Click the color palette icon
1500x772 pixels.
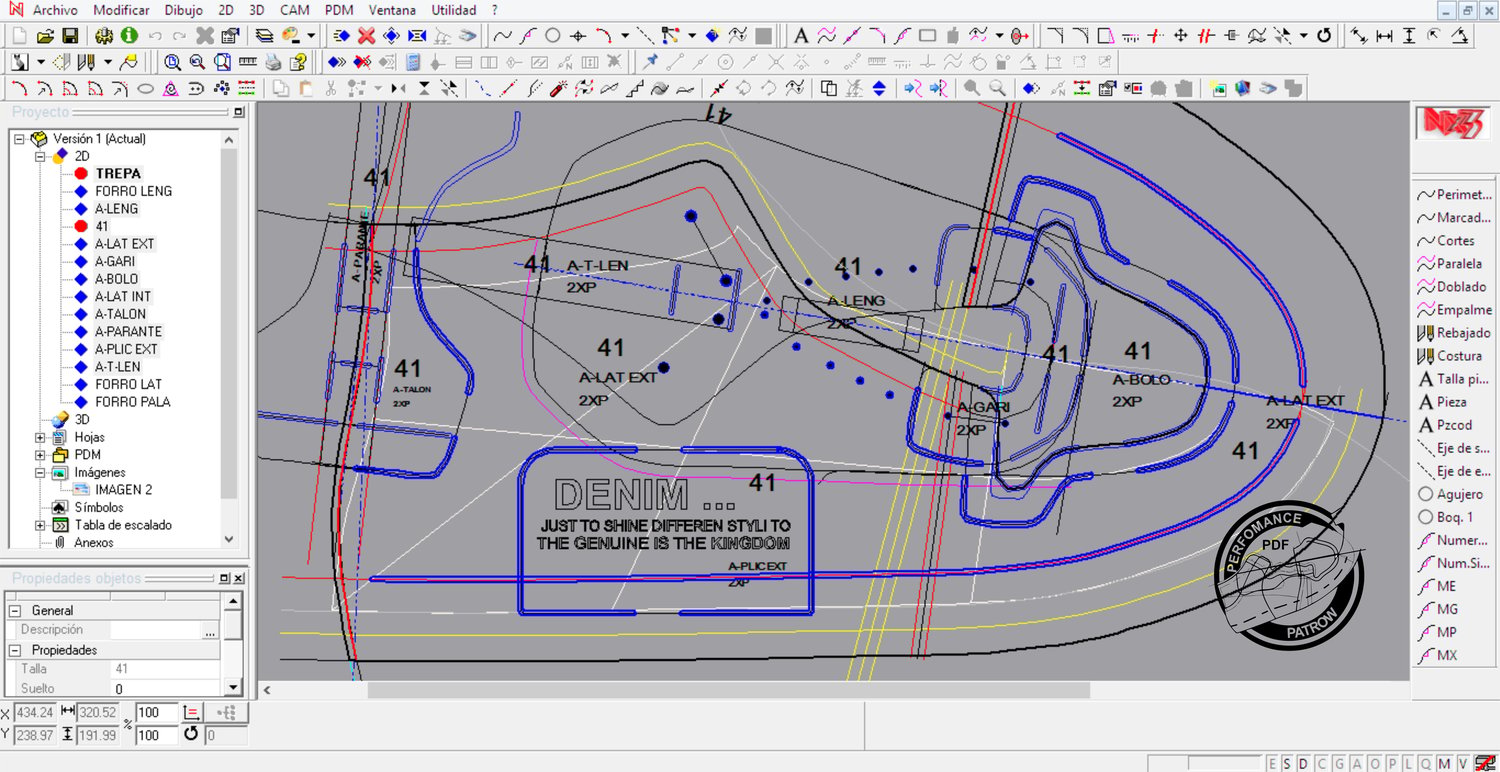291,36
